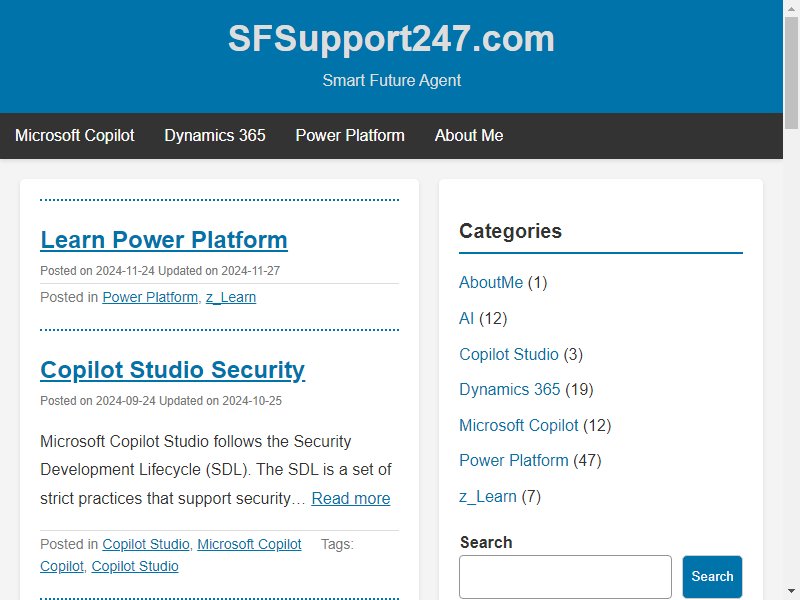Open Dynamics 365 category in sidebar
Viewport: 800px width, 600px height.
pyautogui.click(x=510, y=389)
